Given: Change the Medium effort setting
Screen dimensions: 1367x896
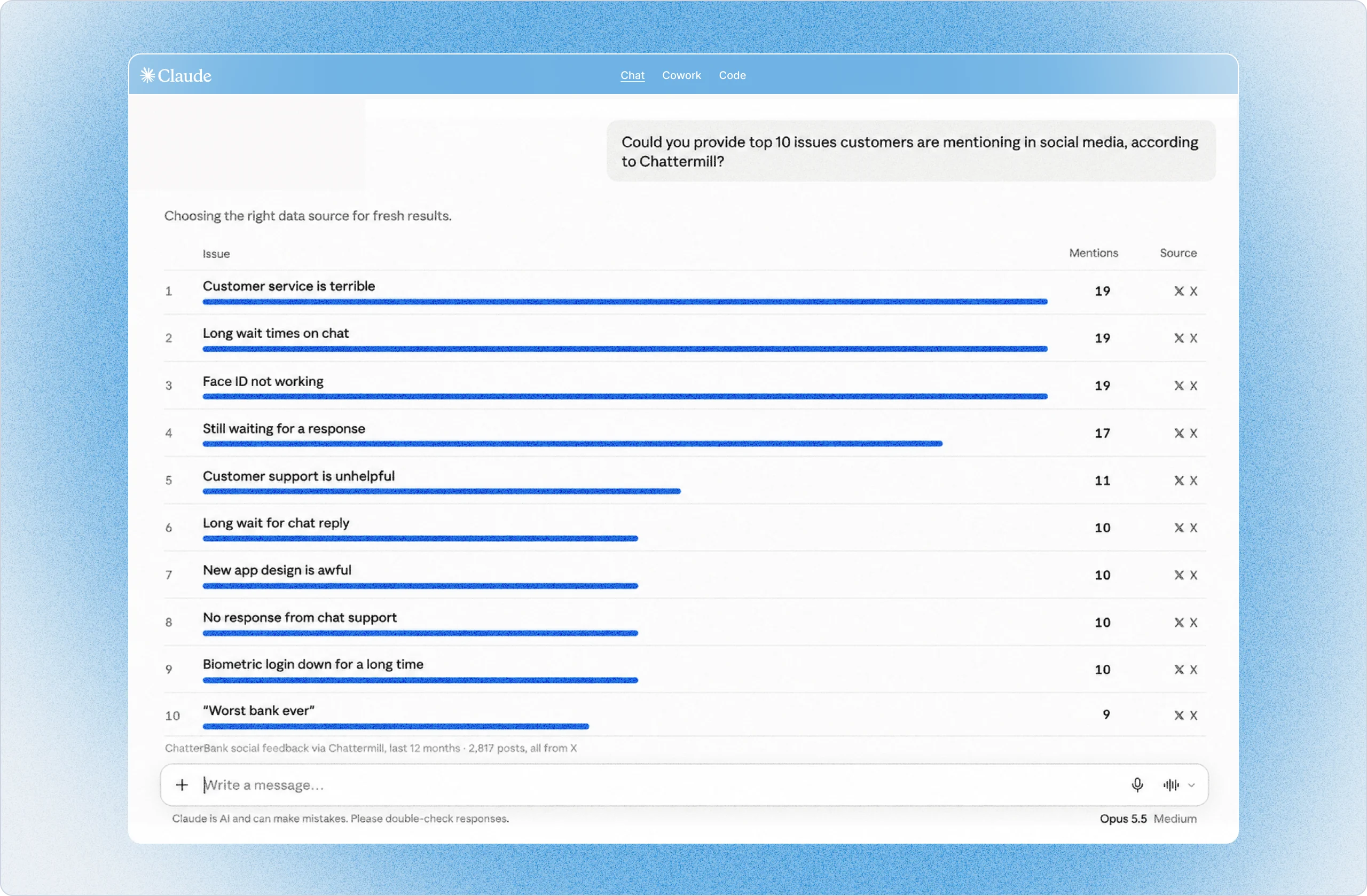Looking at the screenshot, I should click(x=1175, y=819).
